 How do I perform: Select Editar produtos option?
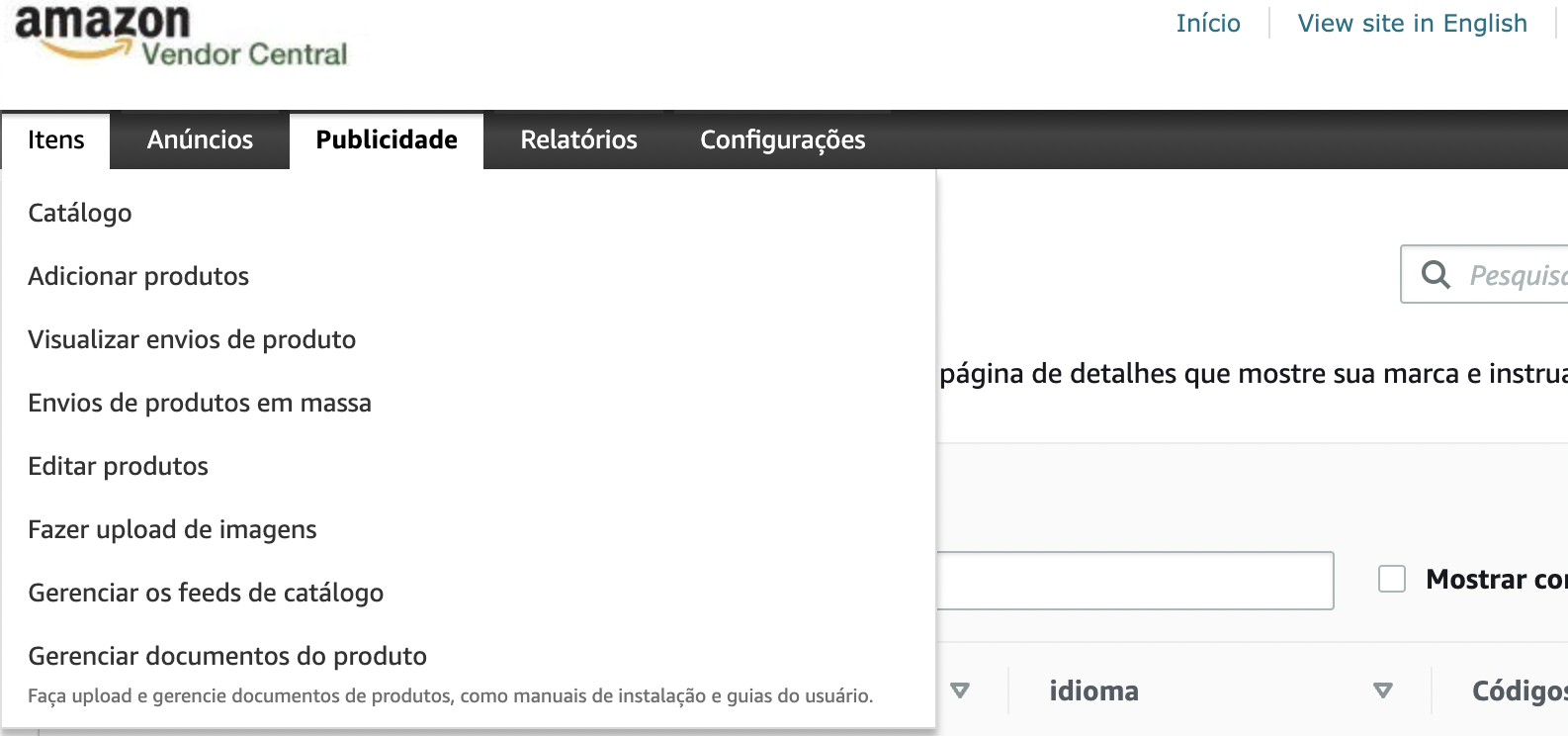click(x=119, y=466)
